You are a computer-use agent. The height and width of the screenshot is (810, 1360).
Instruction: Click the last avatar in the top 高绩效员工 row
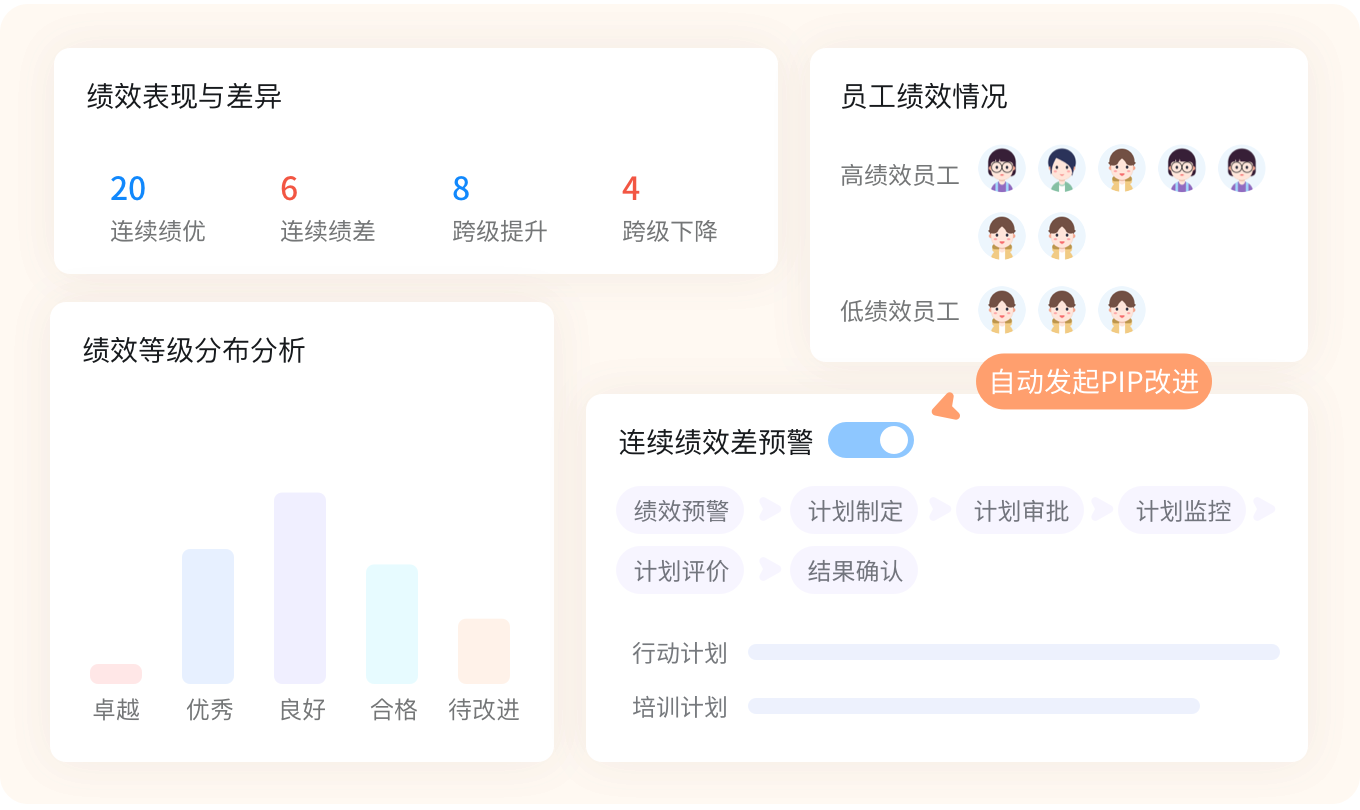point(1241,169)
